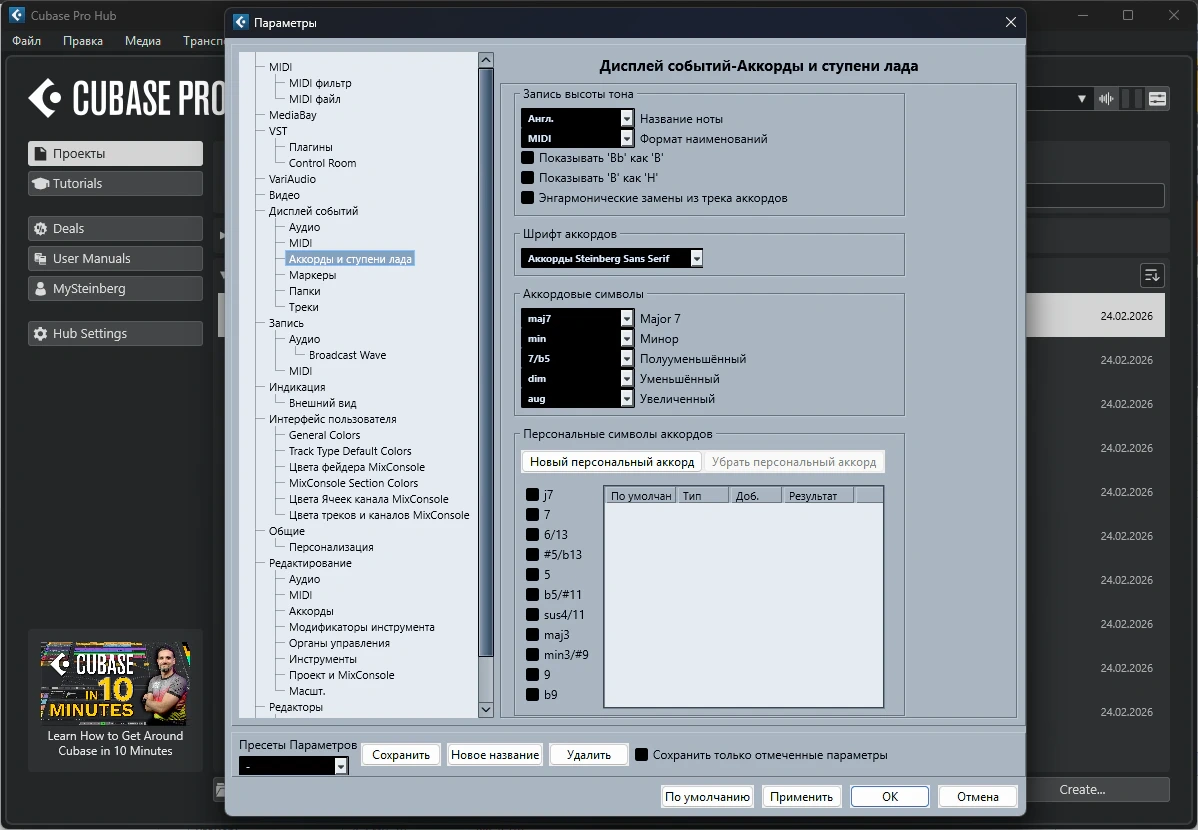Click the sort order icon above project list
Image resolution: width=1198 pixels, height=830 pixels.
pos(1152,275)
